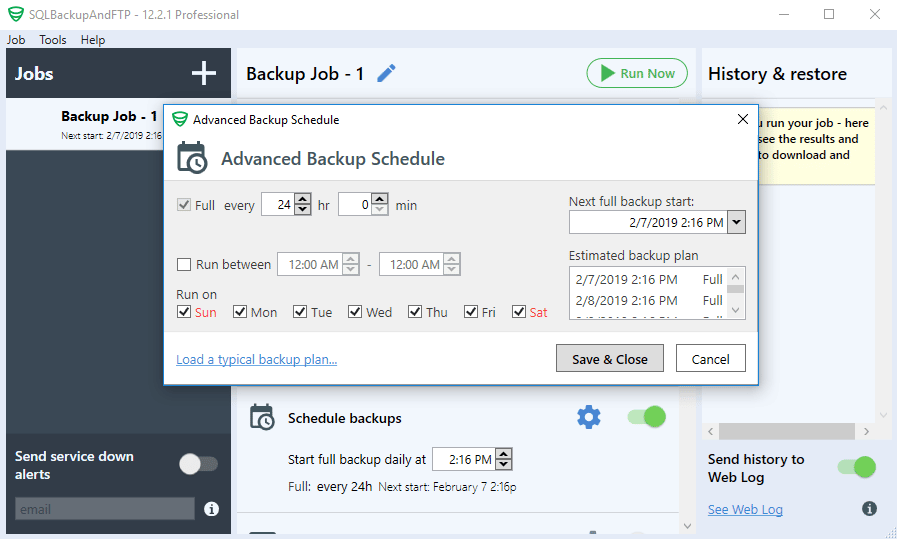Click the Run between end time 12:00 AM field
Viewport: 897px width, 539px height.
coord(411,264)
